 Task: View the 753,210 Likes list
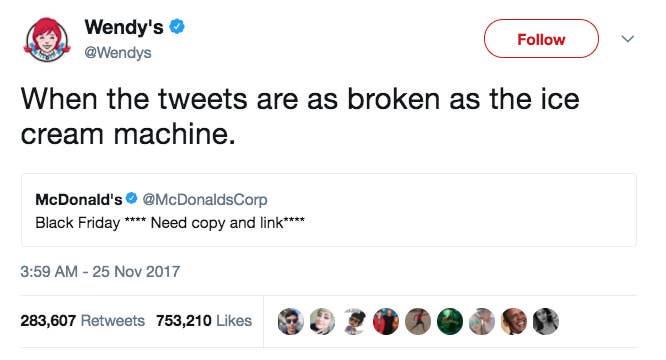coord(204,321)
